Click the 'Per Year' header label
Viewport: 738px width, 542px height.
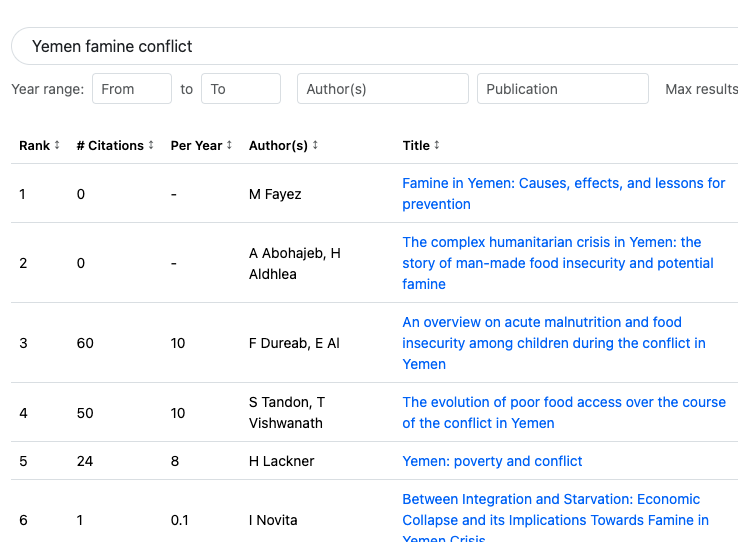click(x=196, y=145)
